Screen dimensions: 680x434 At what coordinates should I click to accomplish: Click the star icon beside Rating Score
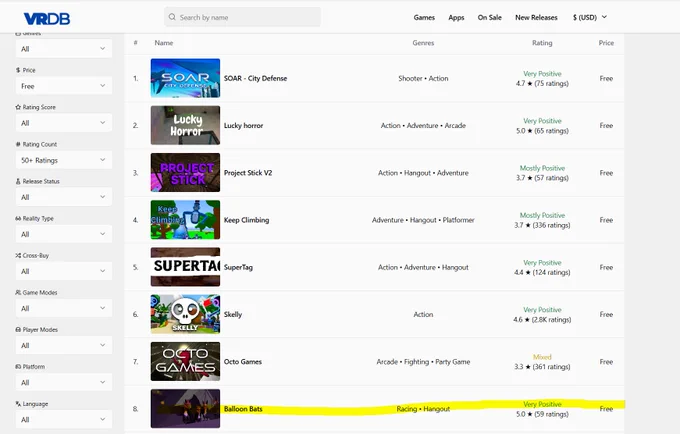click(x=18, y=107)
